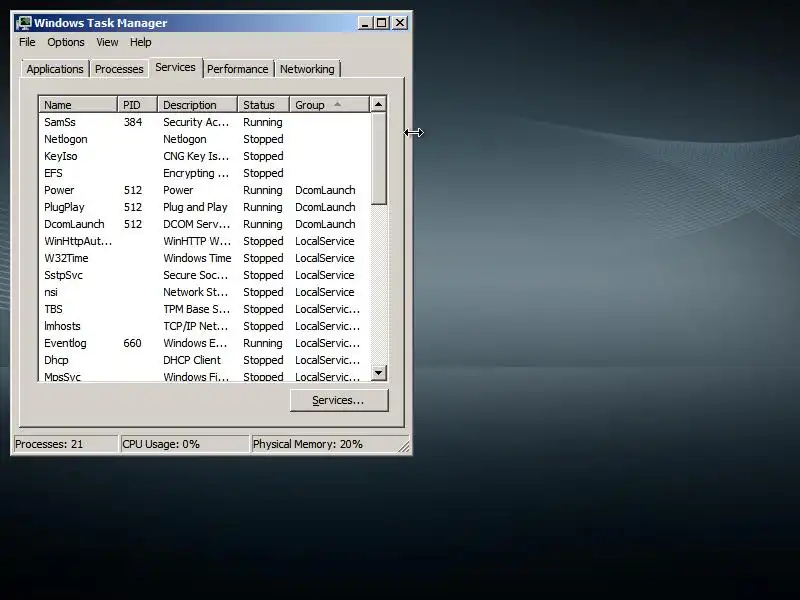This screenshot has height=600, width=800.
Task: Switch to the Applications tab
Action: coord(55,69)
